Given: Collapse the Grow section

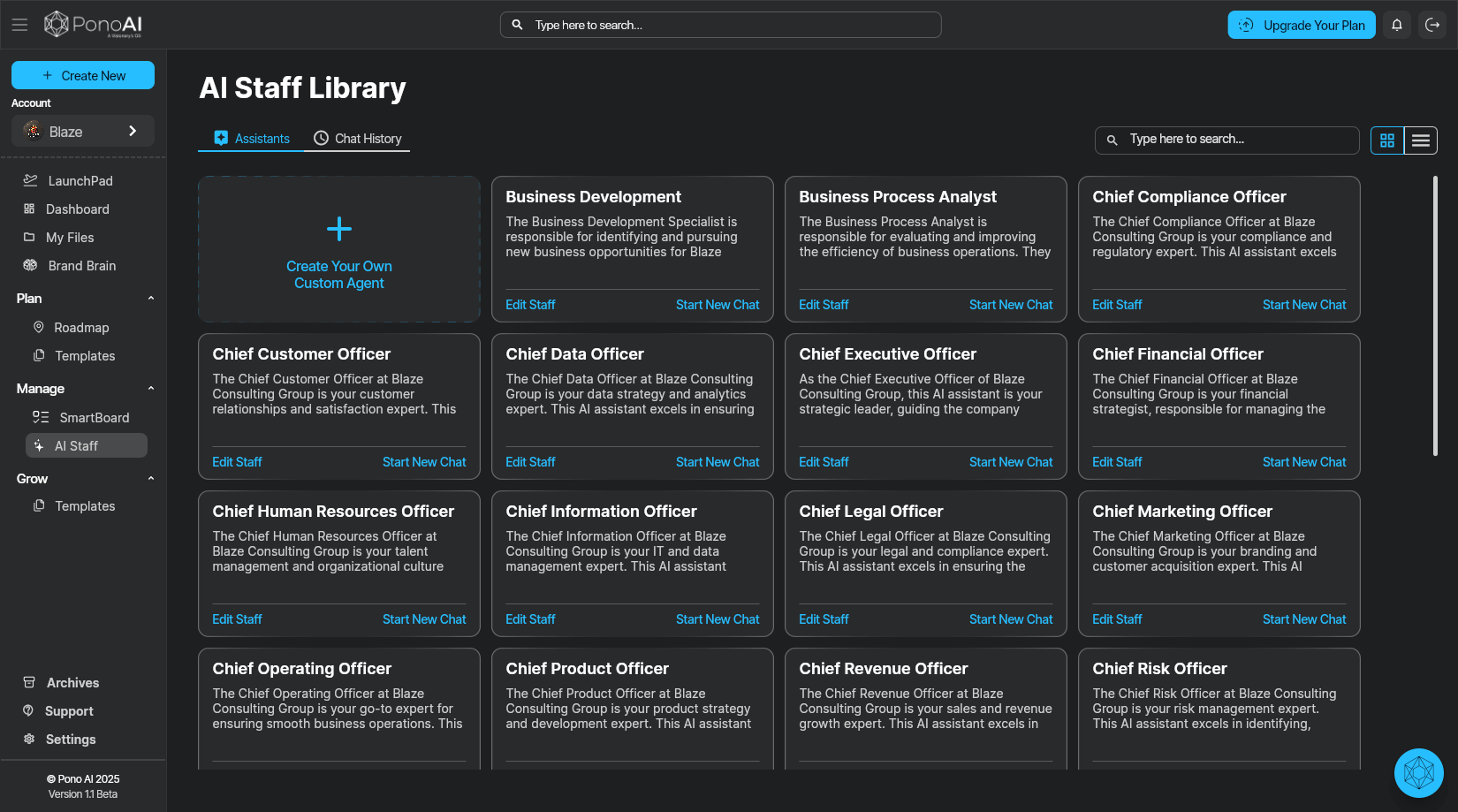Looking at the screenshot, I should 151,479.
